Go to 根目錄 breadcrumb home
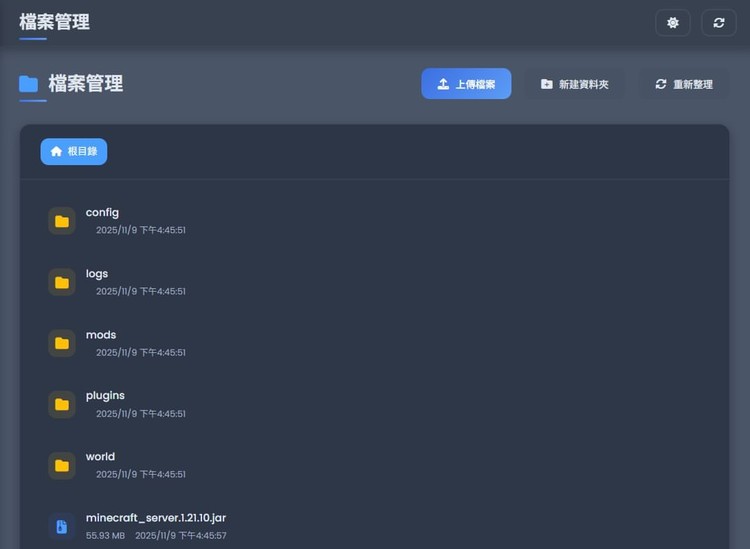 (74, 152)
